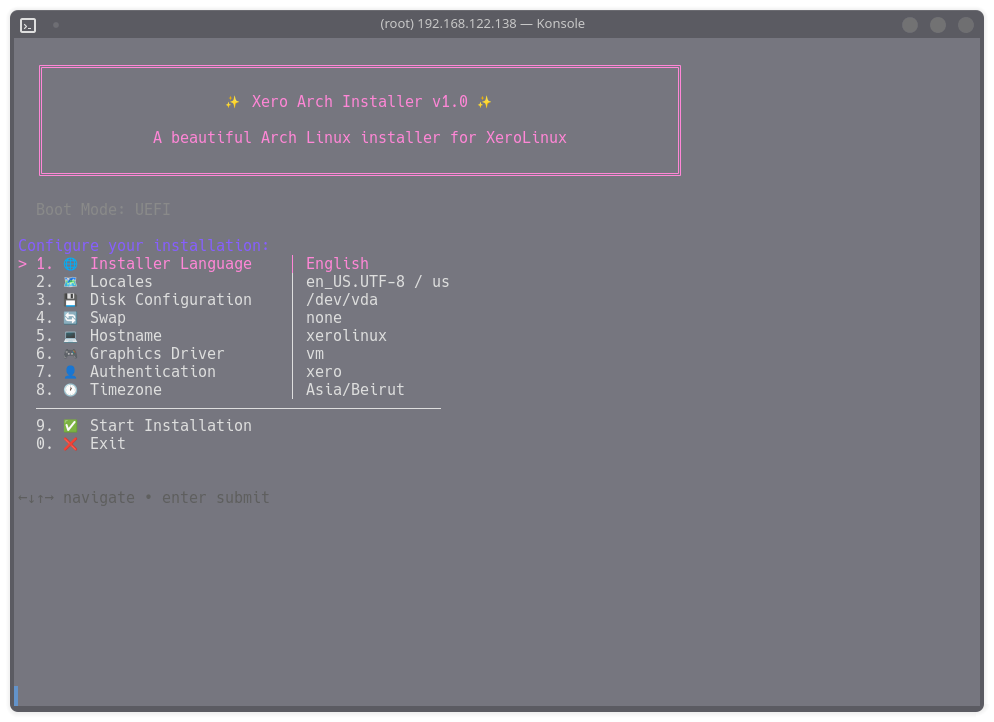Click the refresh arrows icon beside Swap
The width and height of the screenshot is (994, 722).
point(70,318)
